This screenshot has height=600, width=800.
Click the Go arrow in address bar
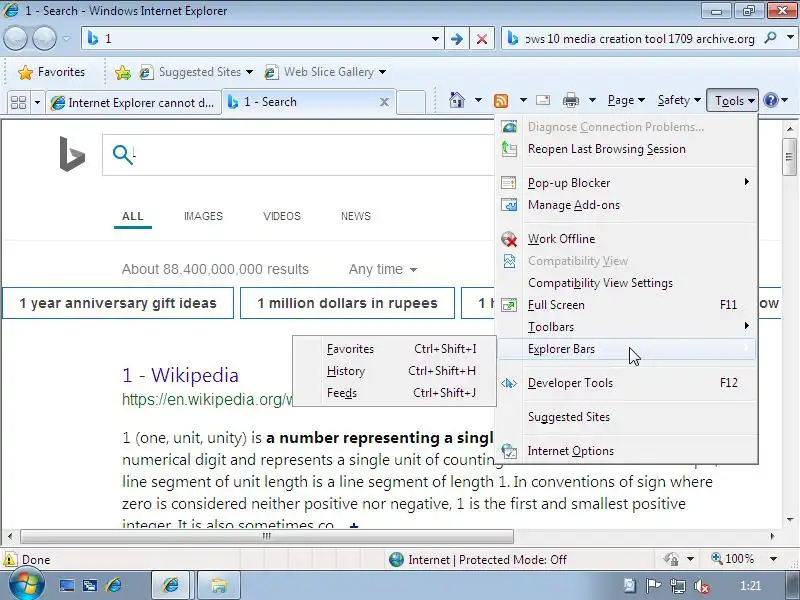point(457,39)
